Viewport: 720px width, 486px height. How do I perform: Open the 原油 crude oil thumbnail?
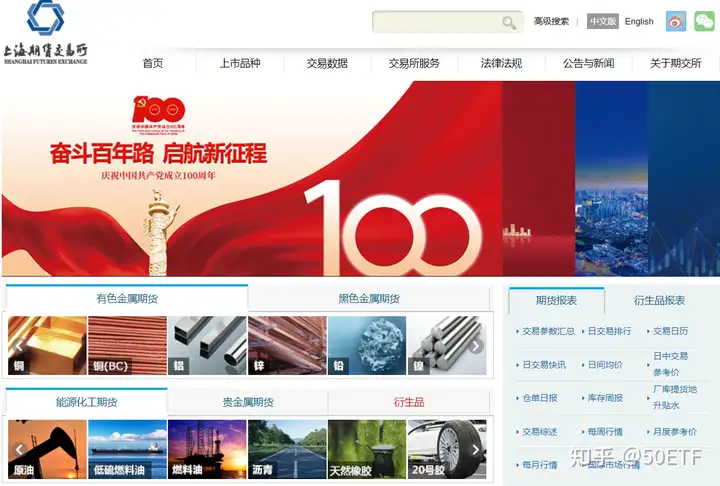click(47, 449)
